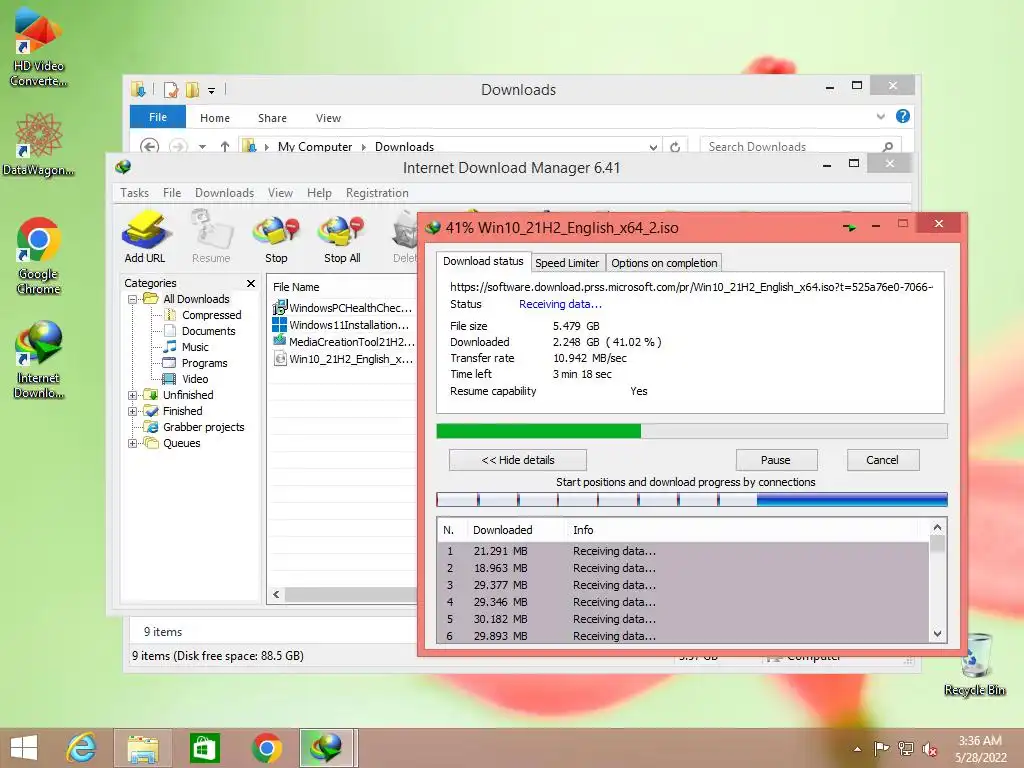Open Internet Download Manager desktop shortcut

coord(38,360)
